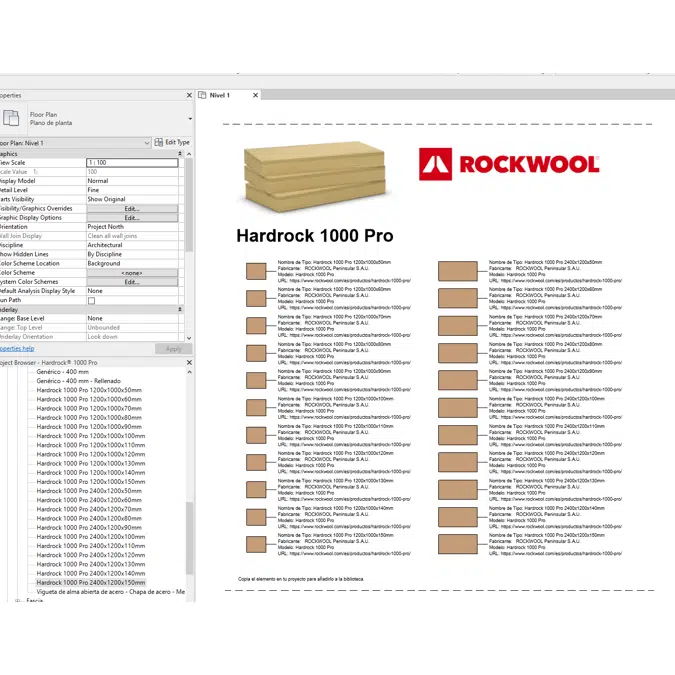Close the Project Browser panel
675x675 pixels.
(189, 362)
